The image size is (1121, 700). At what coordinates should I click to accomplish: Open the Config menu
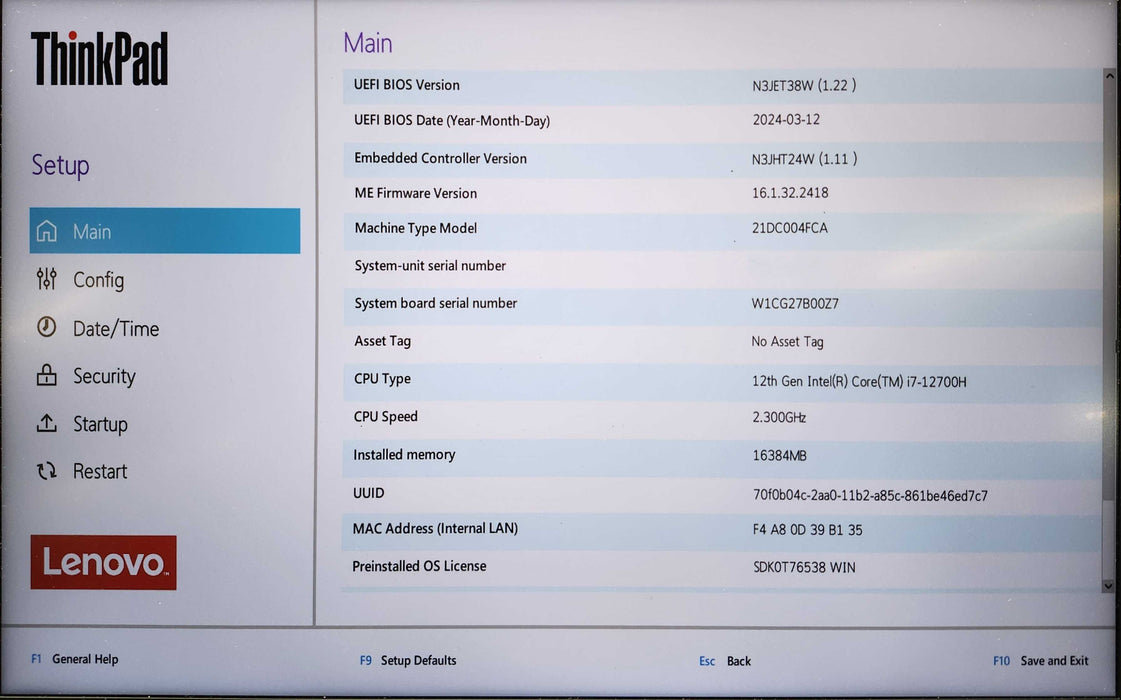coord(99,280)
